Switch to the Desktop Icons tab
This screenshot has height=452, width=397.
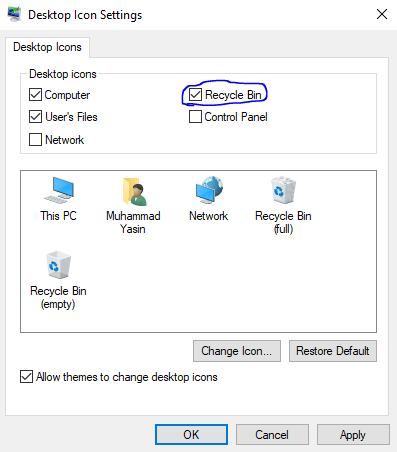coord(47,47)
